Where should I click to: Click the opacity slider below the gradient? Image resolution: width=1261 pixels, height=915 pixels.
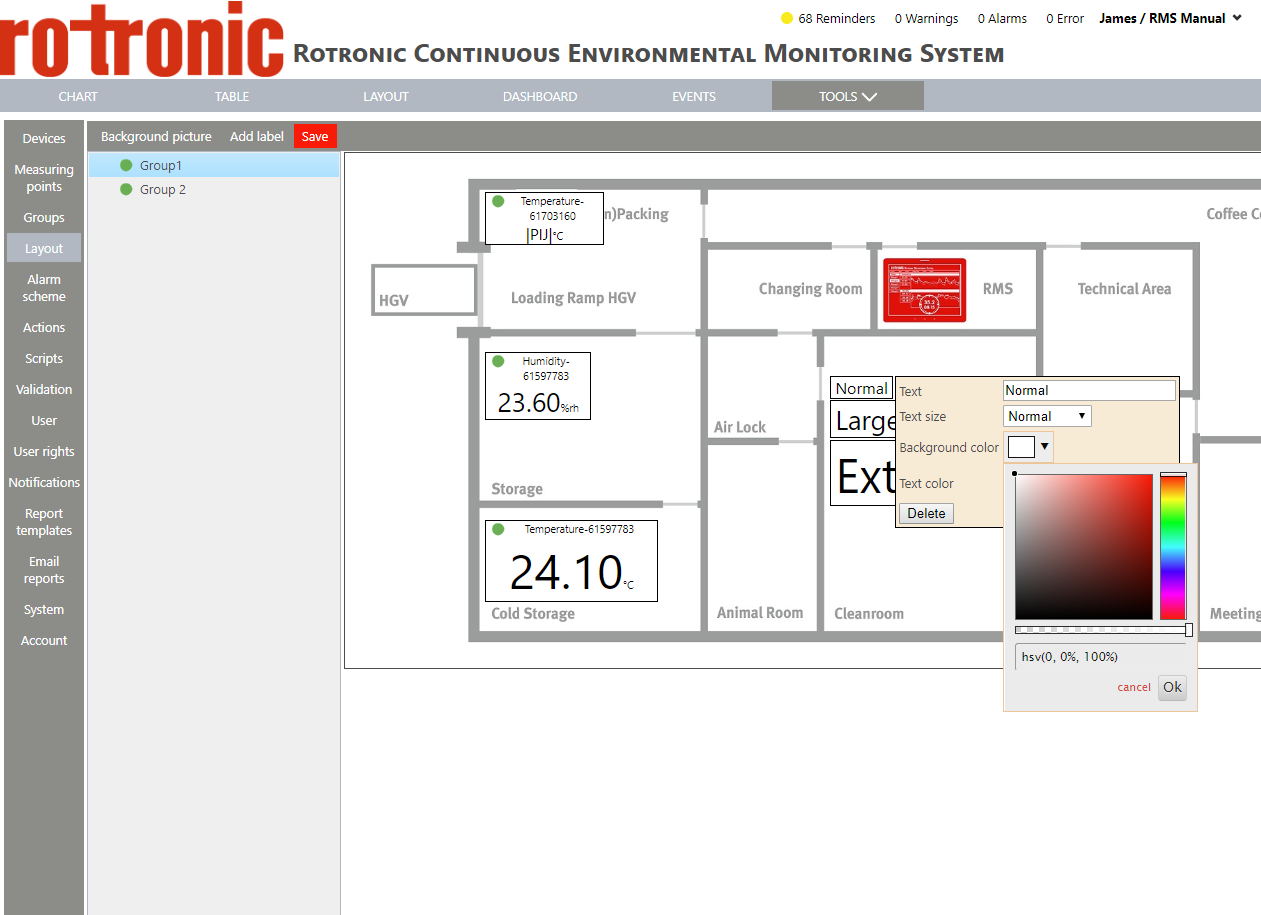tap(1103, 630)
